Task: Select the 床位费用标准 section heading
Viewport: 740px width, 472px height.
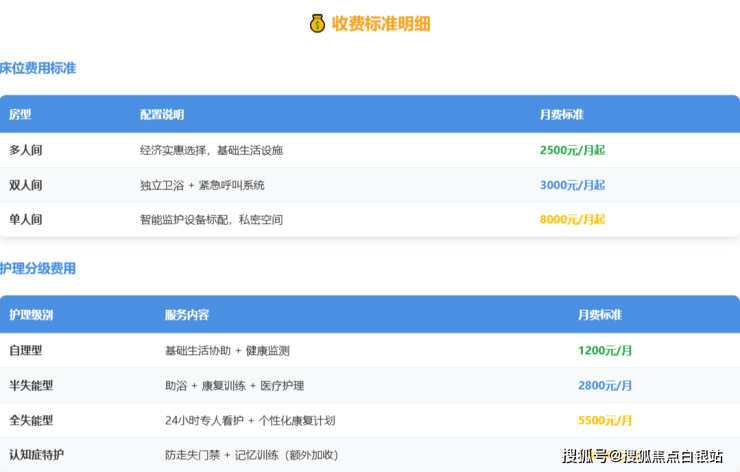Action: pyautogui.click(x=38, y=68)
